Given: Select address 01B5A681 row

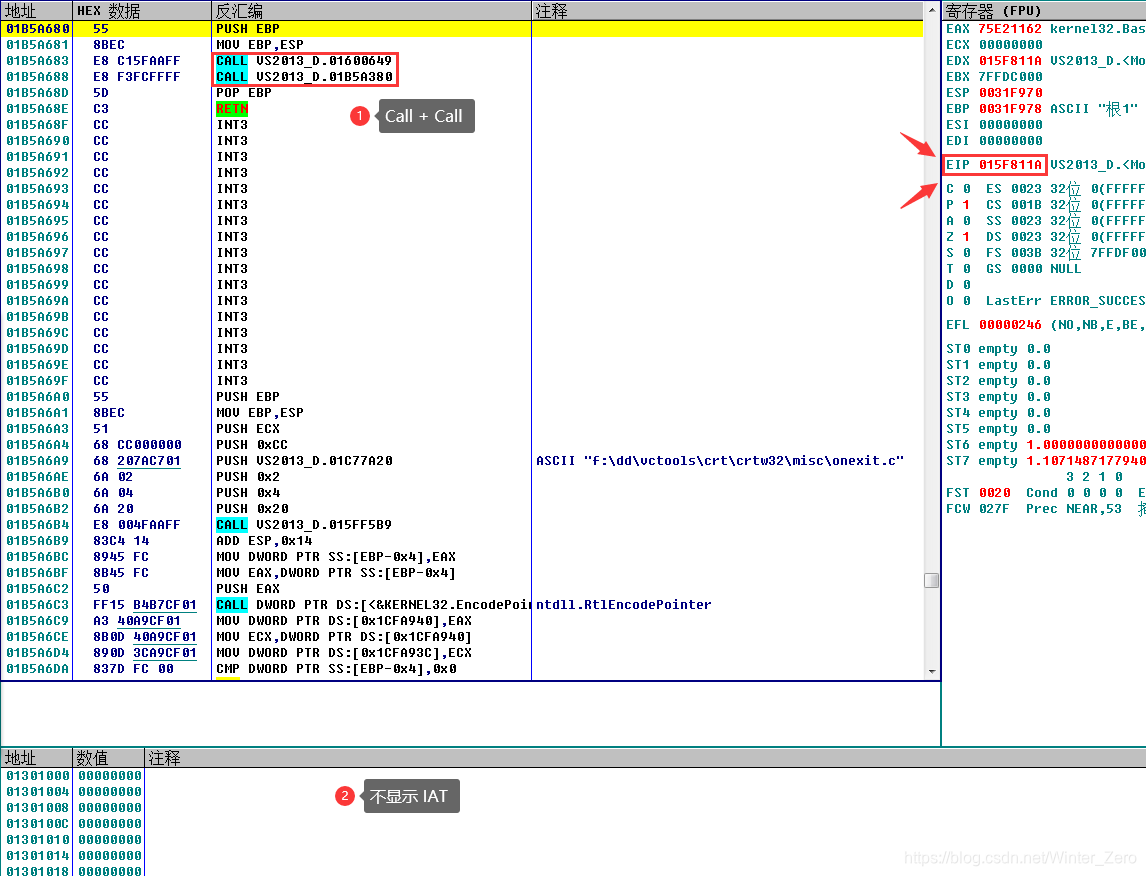Looking at the screenshot, I should pyautogui.click(x=462, y=45).
